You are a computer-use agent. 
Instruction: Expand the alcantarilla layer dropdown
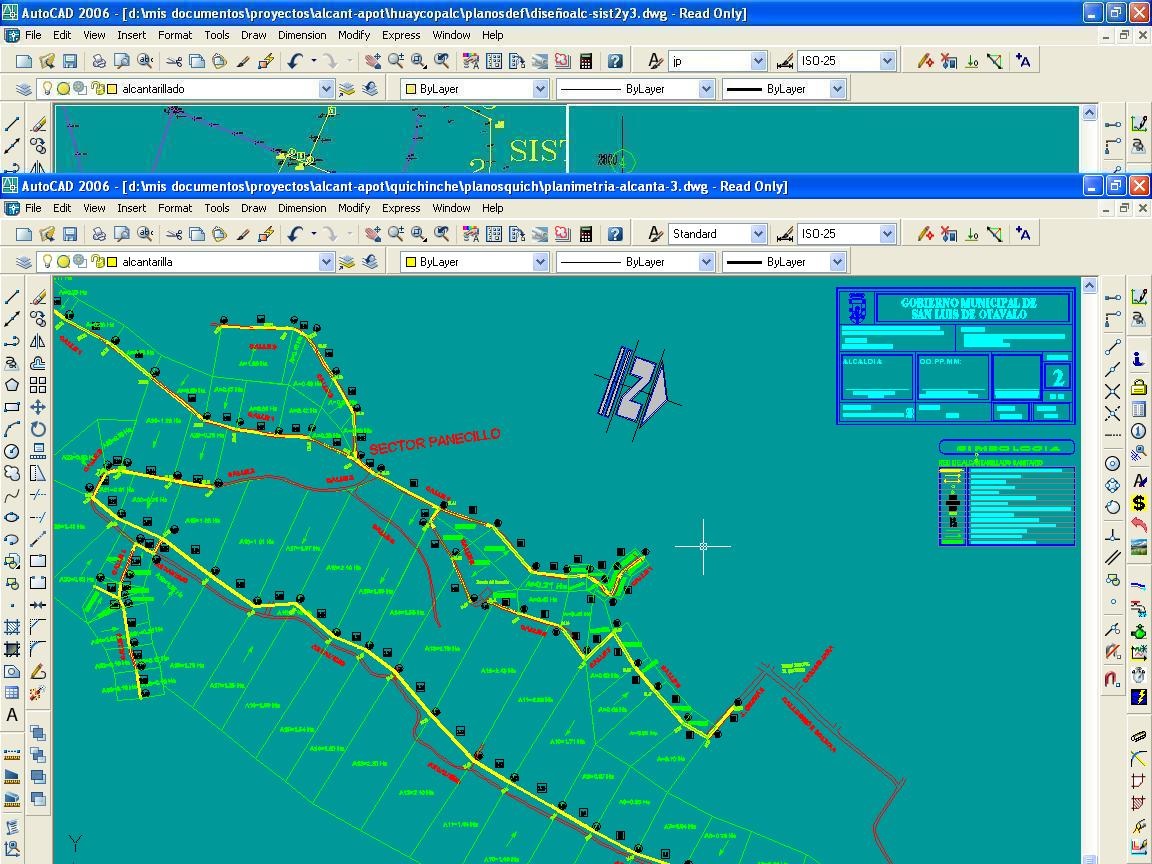click(326, 262)
